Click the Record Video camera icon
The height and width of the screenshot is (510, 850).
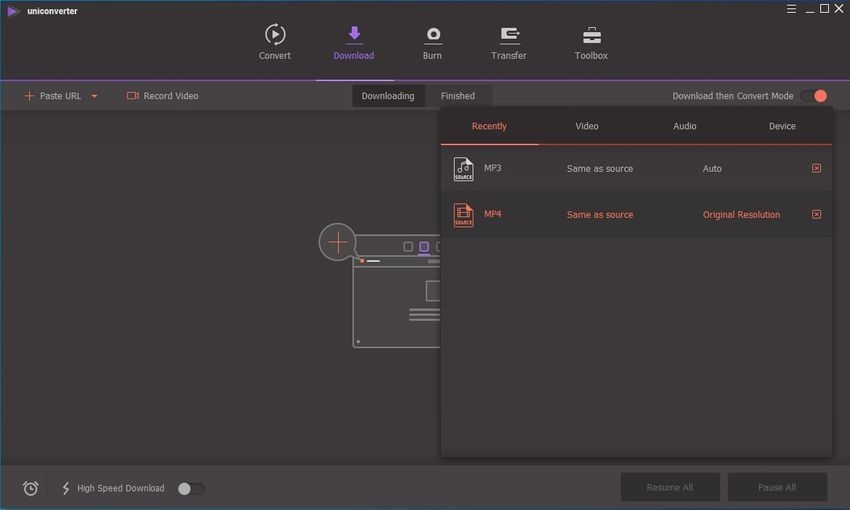pos(133,96)
